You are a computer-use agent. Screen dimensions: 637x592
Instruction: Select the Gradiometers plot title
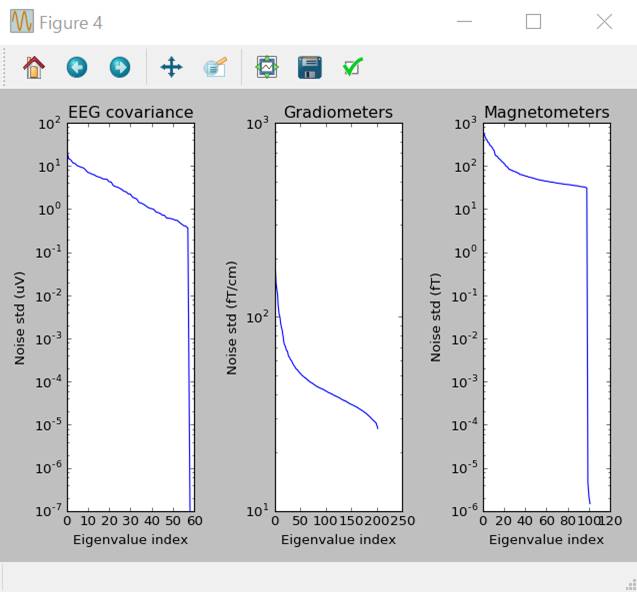pyautogui.click(x=338, y=112)
